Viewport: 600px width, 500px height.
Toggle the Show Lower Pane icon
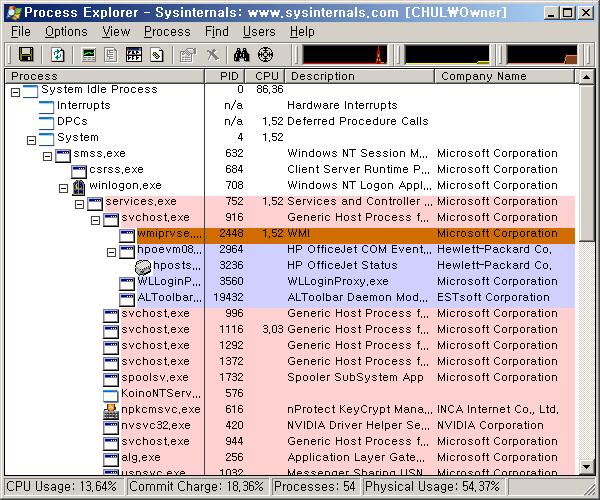pos(134,55)
